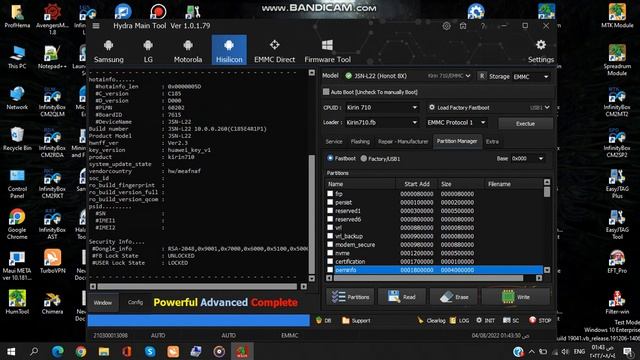Check the persist partition checkbox
640x360 pixels.
click(x=330, y=202)
